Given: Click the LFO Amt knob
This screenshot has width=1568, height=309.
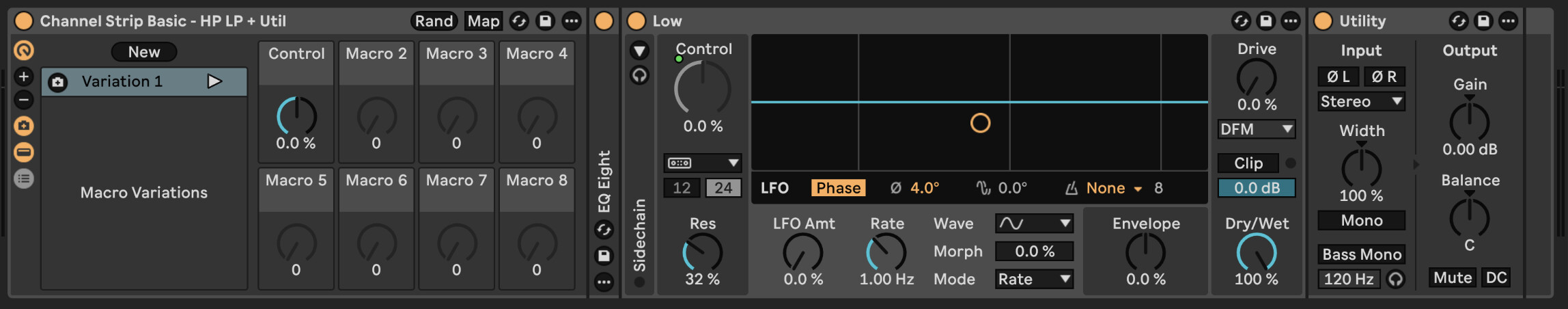Looking at the screenshot, I should point(803,252).
